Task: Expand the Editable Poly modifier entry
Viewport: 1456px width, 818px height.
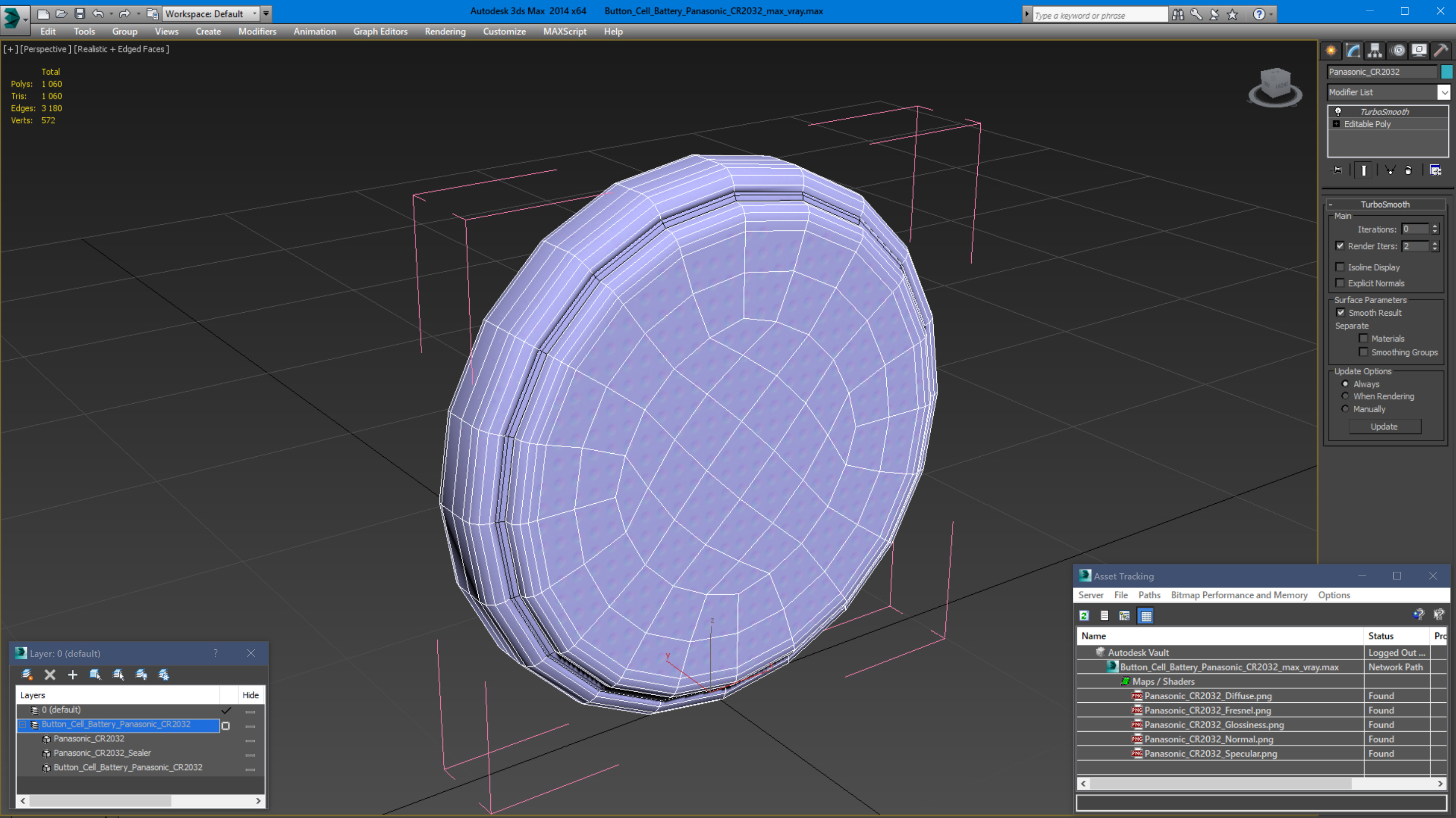Action: point(1336,124)
